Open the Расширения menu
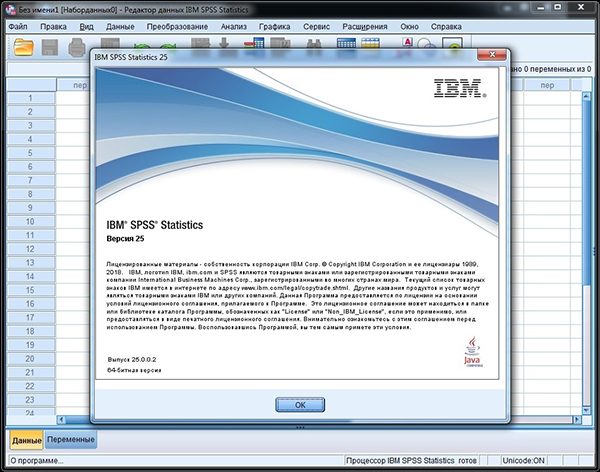Image resolution: width=600 pixels, height=472 pixels. tap(365, 27)
